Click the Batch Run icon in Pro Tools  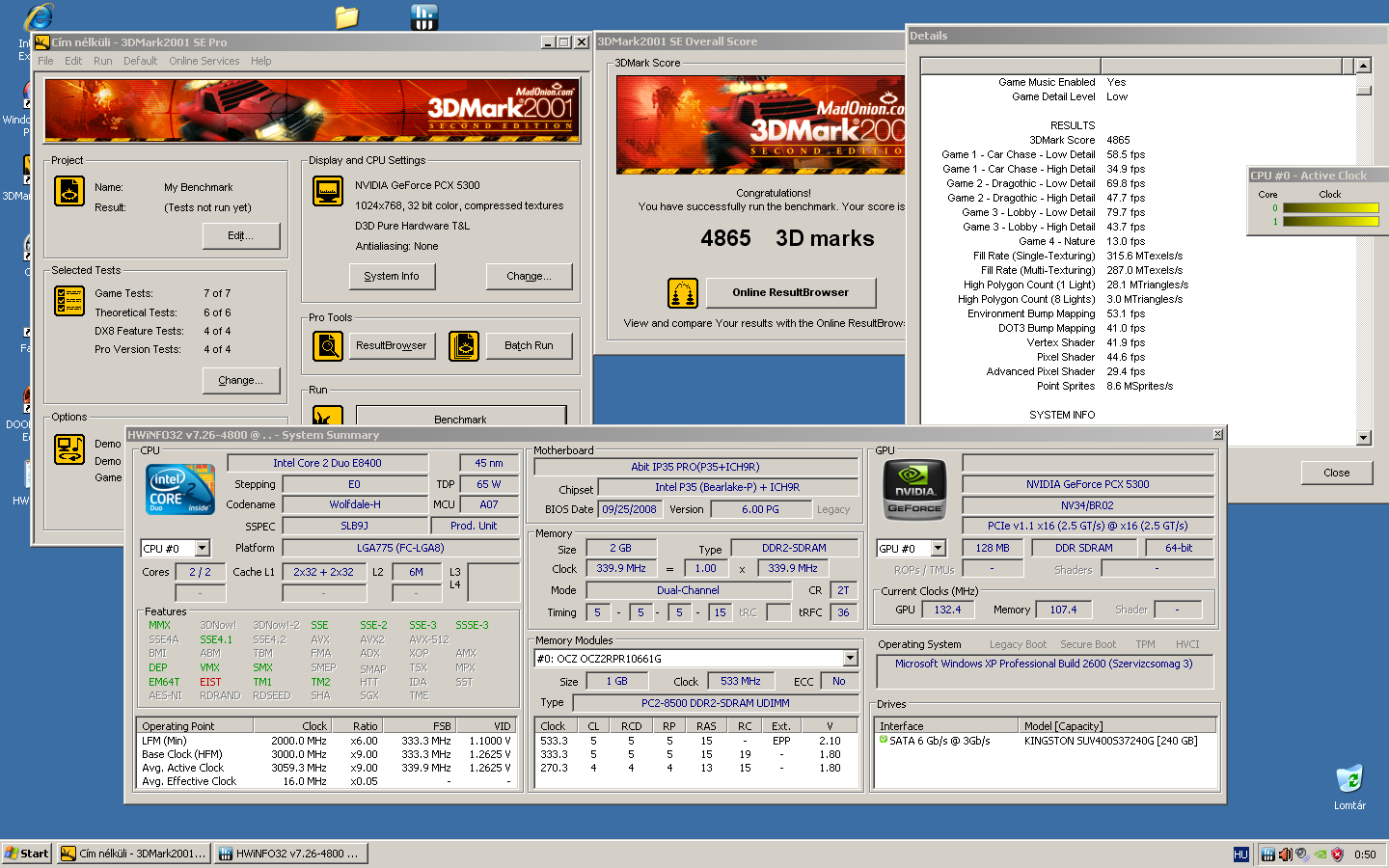pos(464,345)
